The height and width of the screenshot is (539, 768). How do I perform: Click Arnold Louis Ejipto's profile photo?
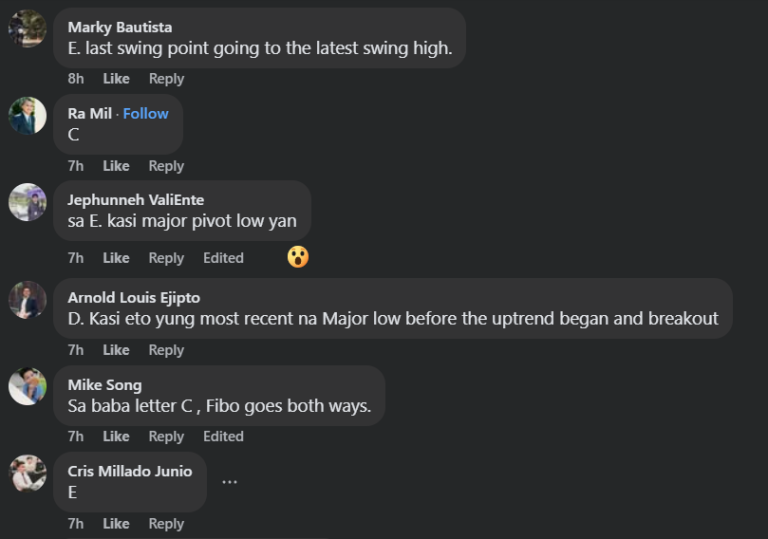27,299
